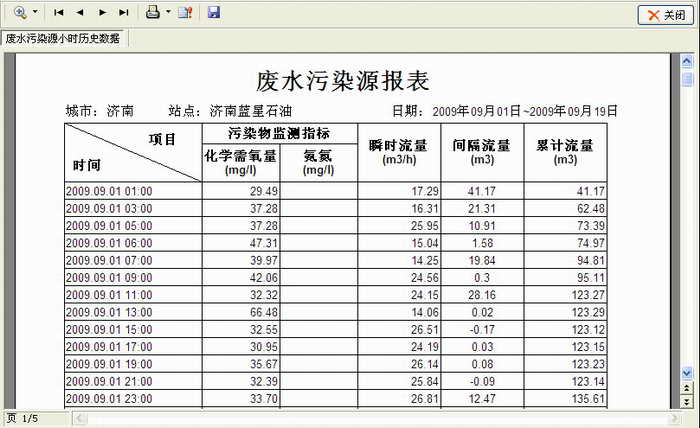Click the interval flow value 21.31
The width and height of the screenshot is (700, 428).
tap(482, 209)
